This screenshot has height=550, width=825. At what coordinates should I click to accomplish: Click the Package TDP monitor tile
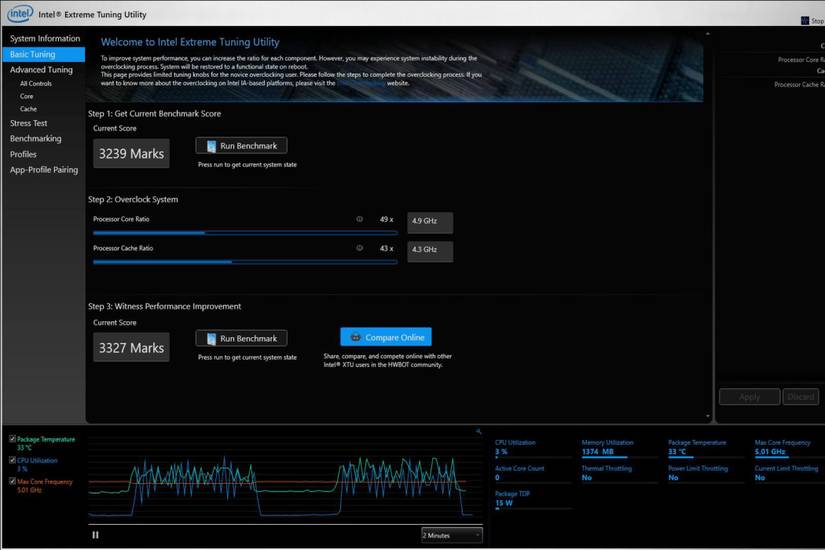531,499
